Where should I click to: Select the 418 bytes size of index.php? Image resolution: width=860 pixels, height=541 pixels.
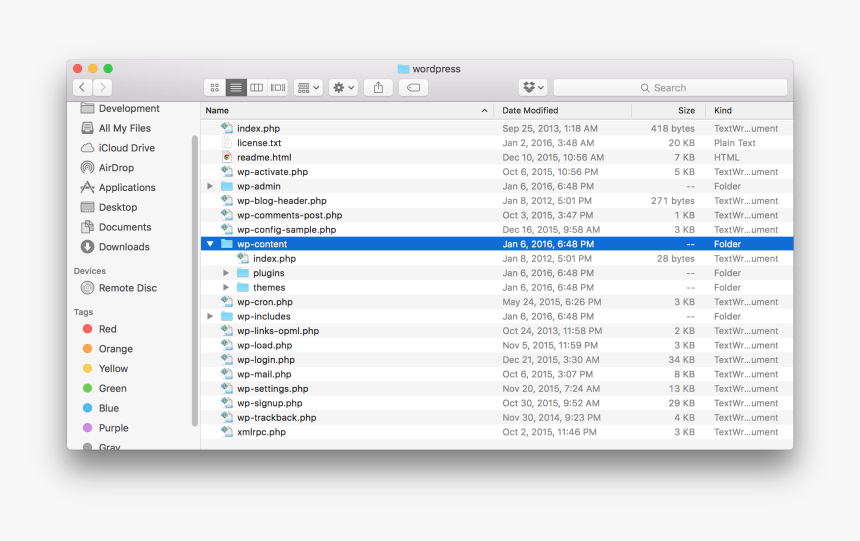(672, 128)
